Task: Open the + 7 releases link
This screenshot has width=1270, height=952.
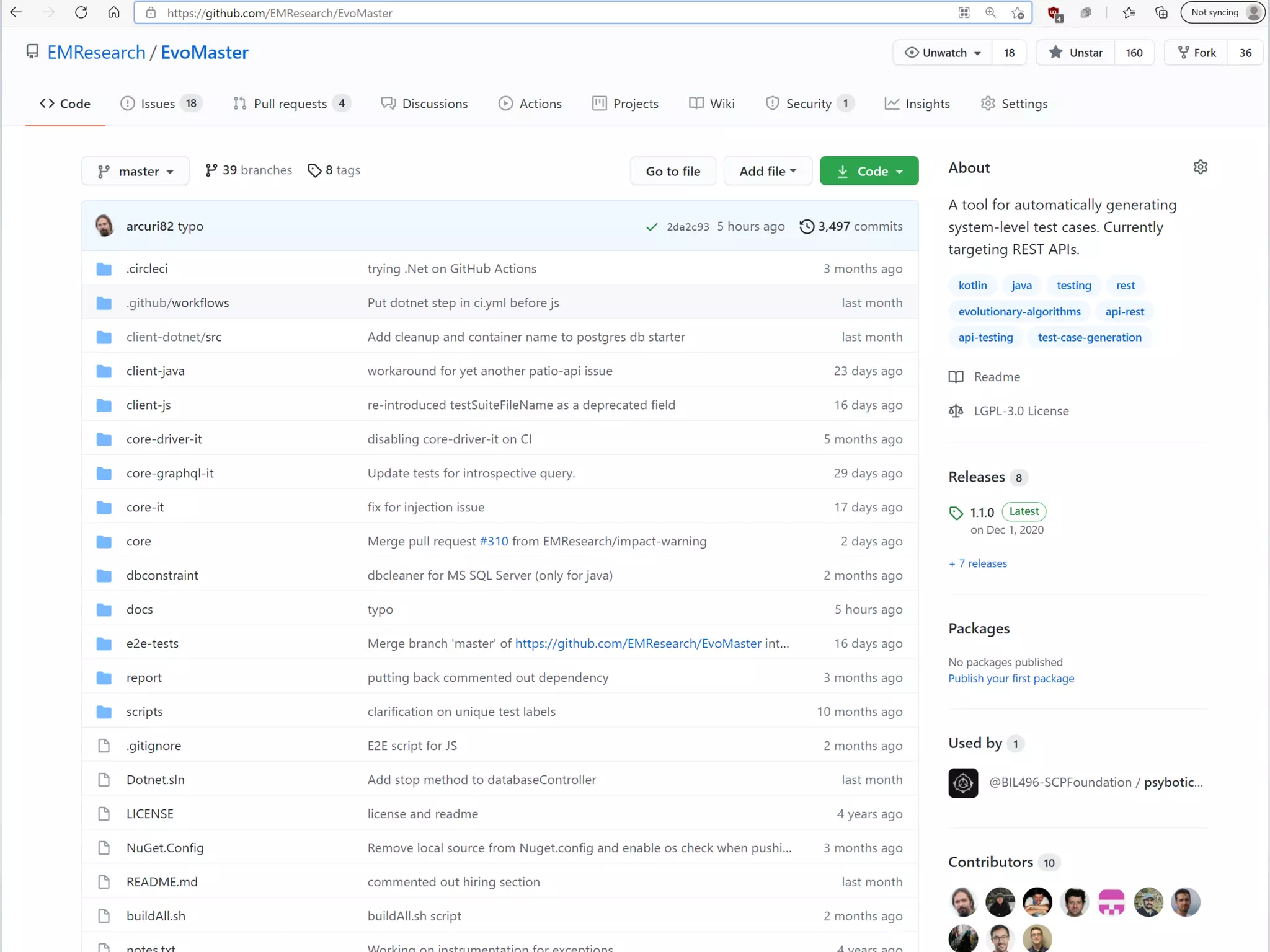Action: pos(978,563)
